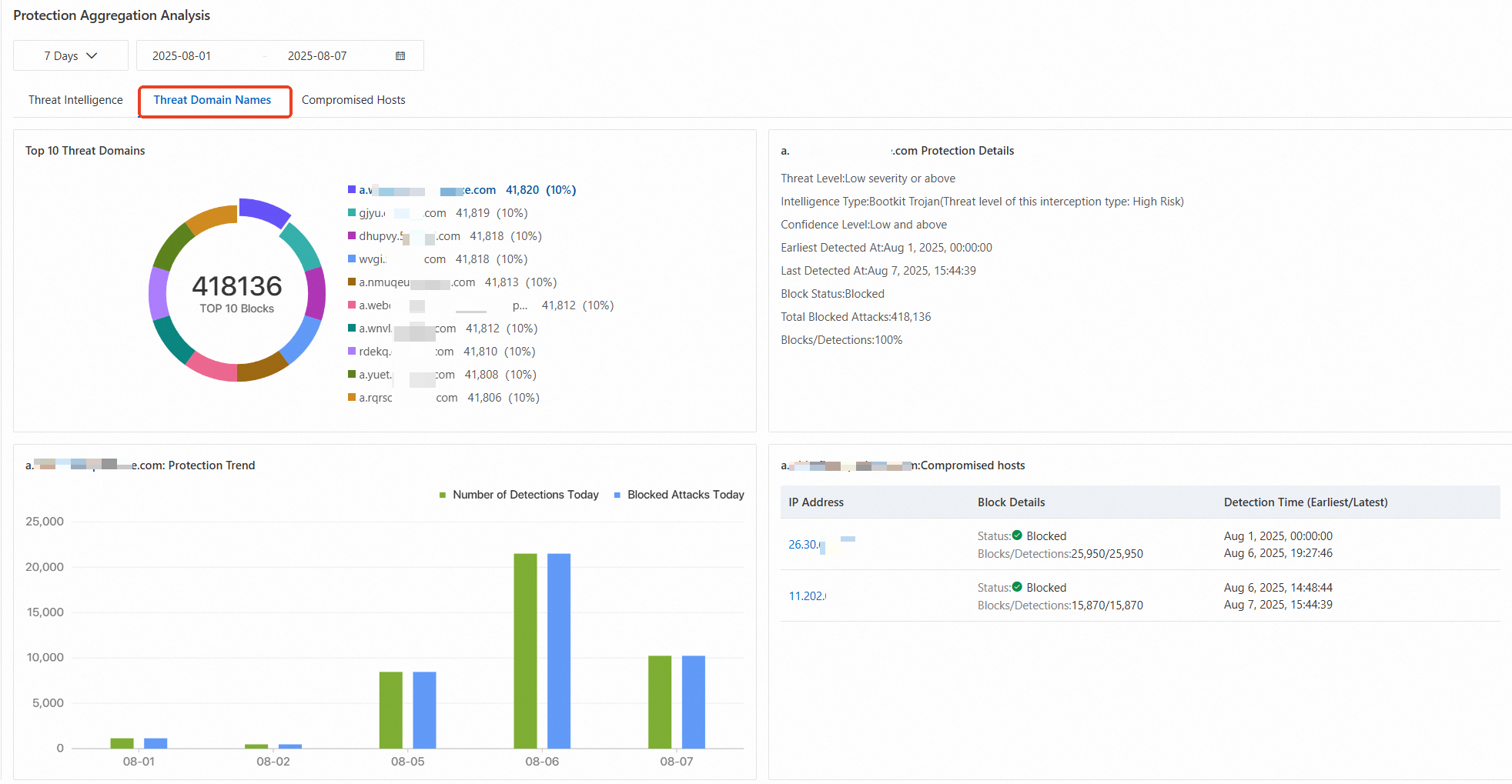Click the donut chart center total 418136
1512x784 pixels.
[237, 286]
